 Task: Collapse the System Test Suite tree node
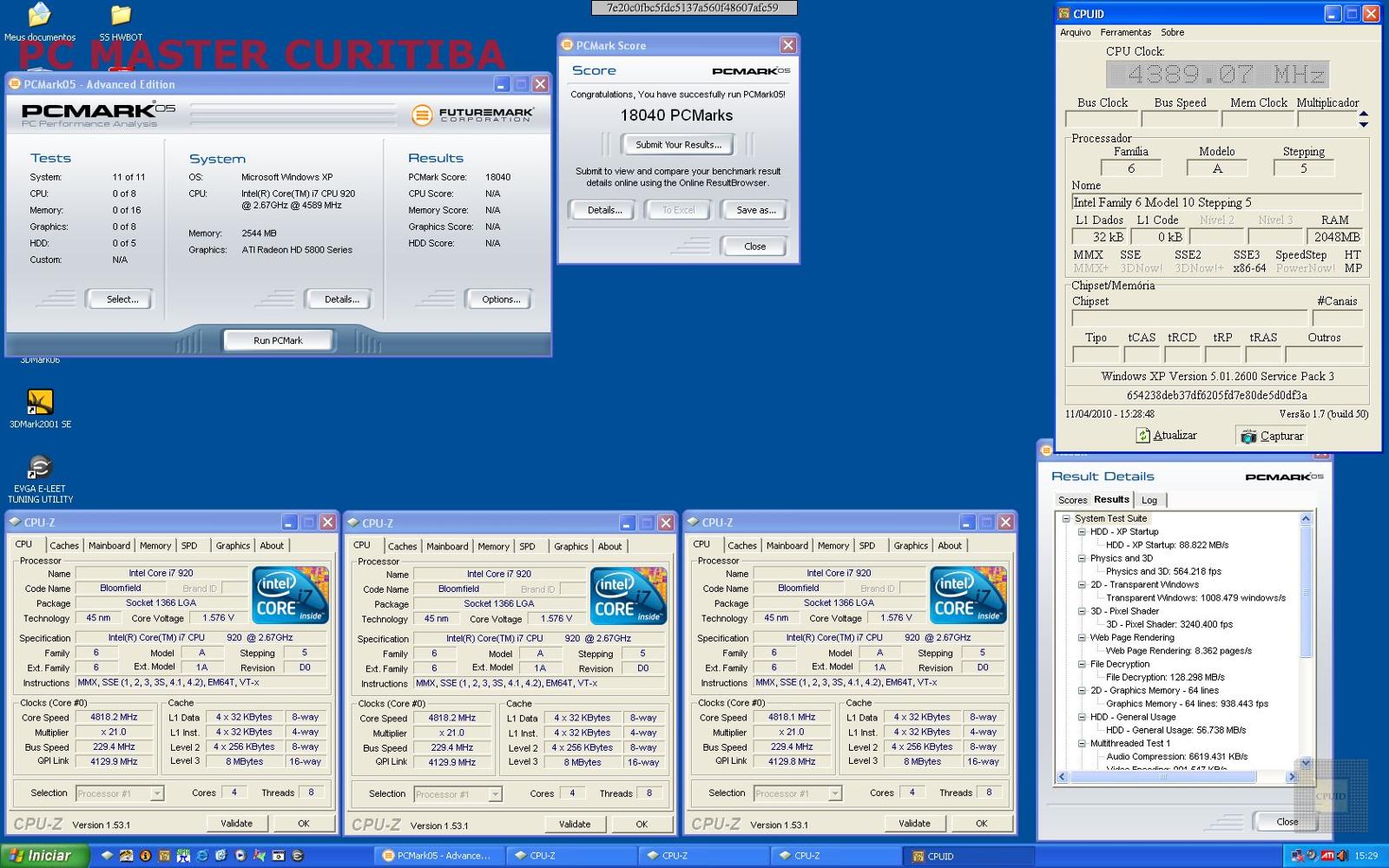1067,518
